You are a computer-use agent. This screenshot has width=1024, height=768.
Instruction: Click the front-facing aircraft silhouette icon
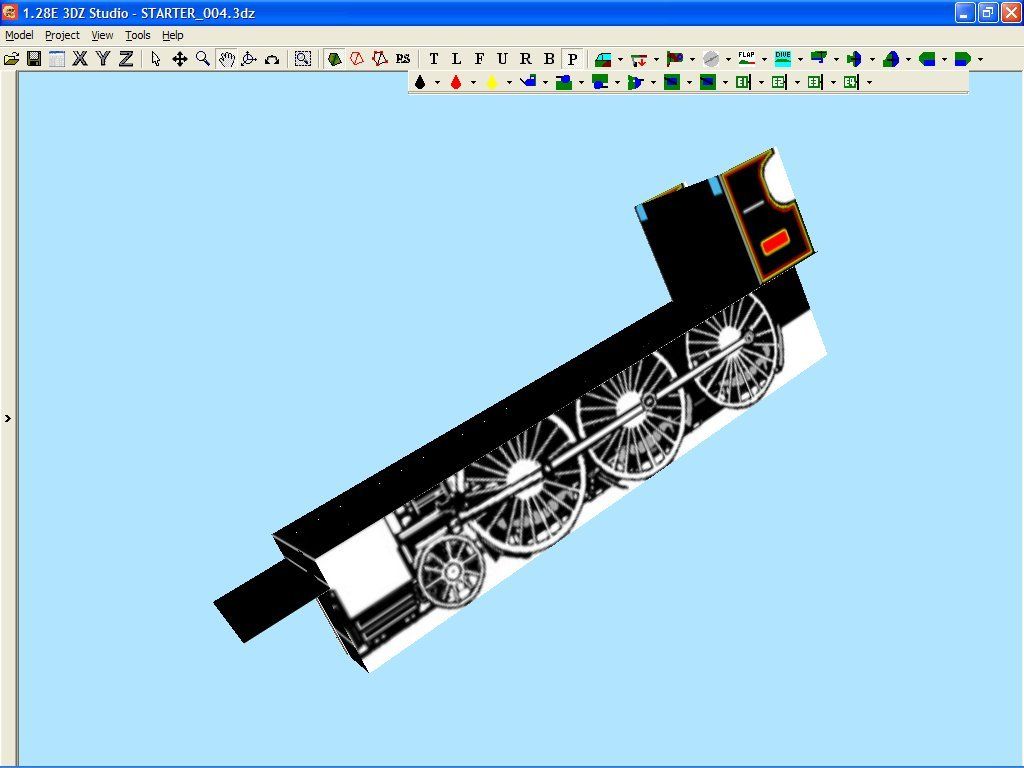tap(854, 59)
